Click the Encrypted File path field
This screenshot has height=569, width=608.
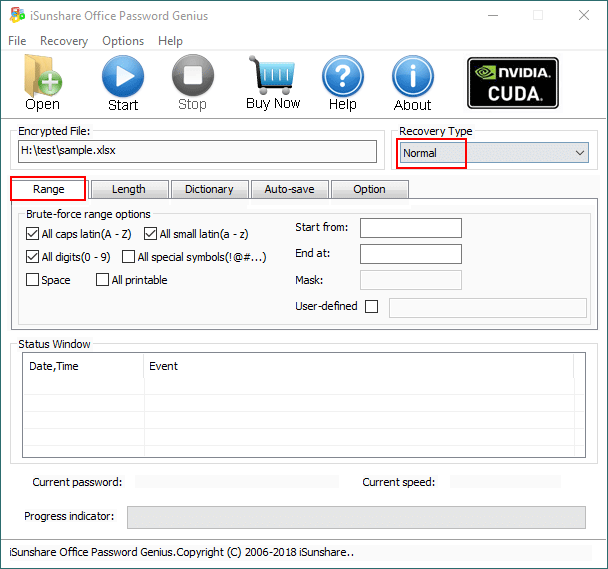[x=197, y=151]
